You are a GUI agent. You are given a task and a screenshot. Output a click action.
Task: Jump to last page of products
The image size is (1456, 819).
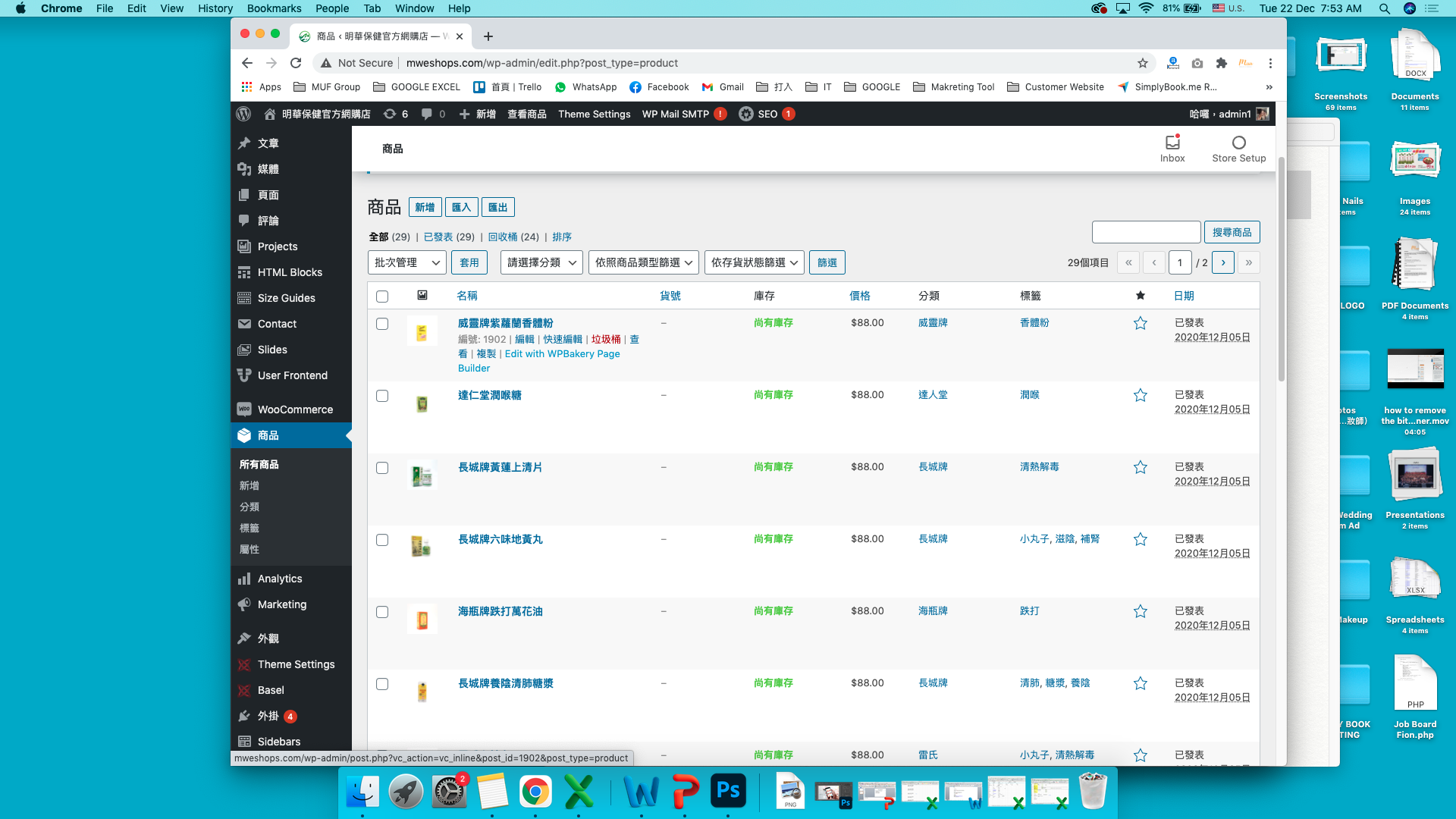click(1248, 262)
